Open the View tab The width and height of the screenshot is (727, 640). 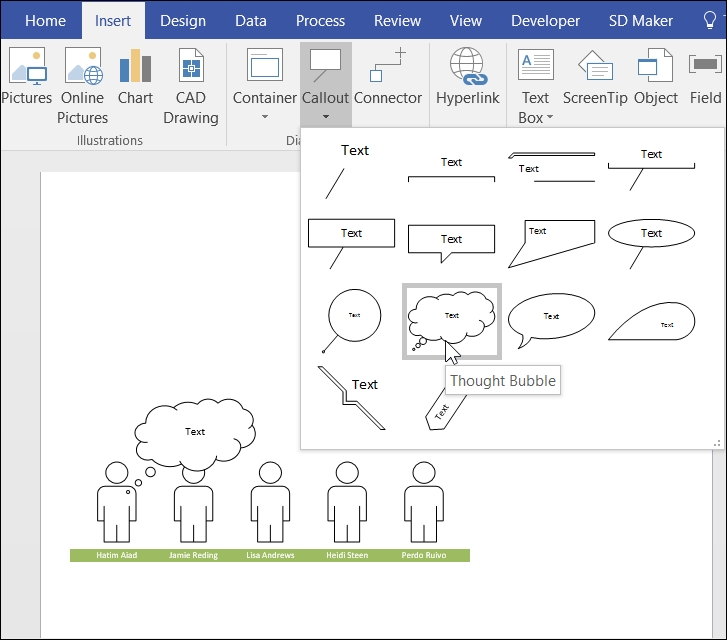click(x=466, y=21)
